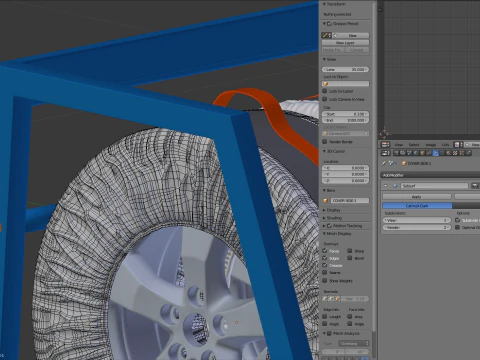Open Select menu in UV editor header

coord(414,145)
